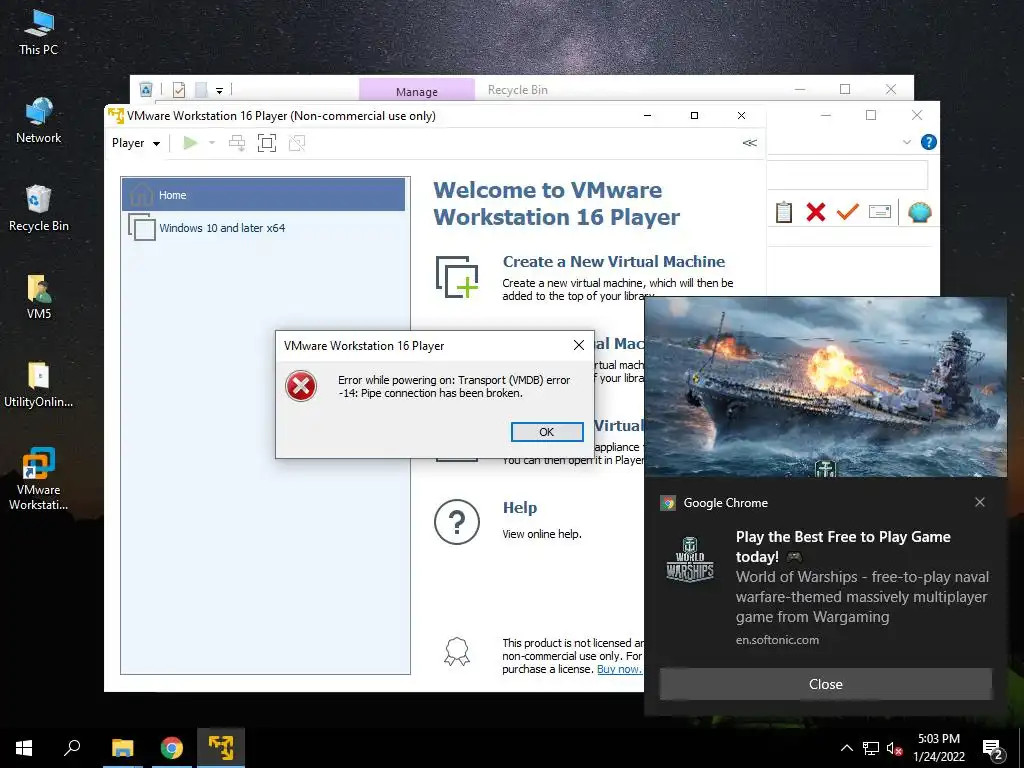Click the license ribbon badge icon
This screenshot has height=768, width=1024.
coord(456,652)
